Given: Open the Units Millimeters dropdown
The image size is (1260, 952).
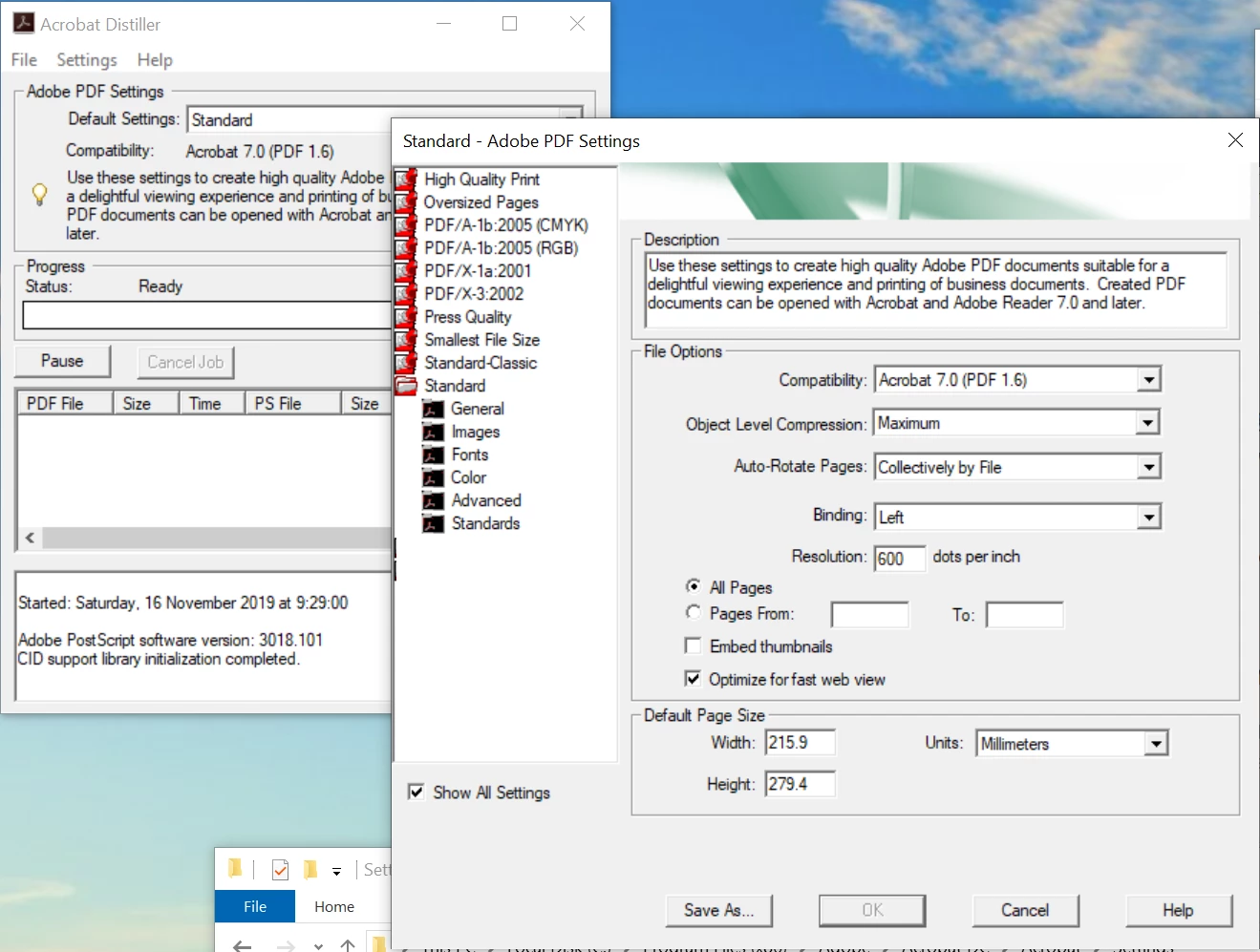Looking at the screenshot, I should (1157, 743).
